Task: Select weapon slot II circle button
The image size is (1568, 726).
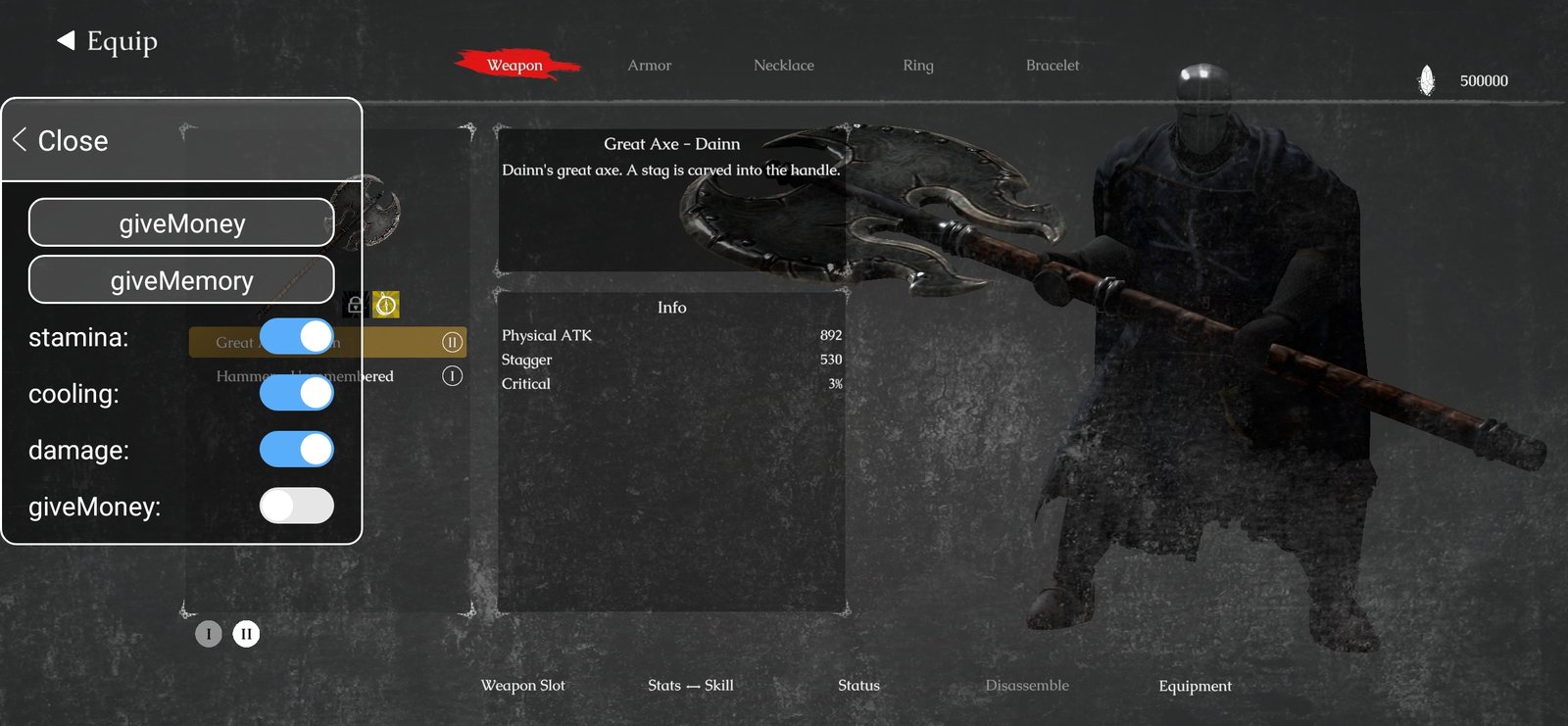Action: [x=246, y=634]
